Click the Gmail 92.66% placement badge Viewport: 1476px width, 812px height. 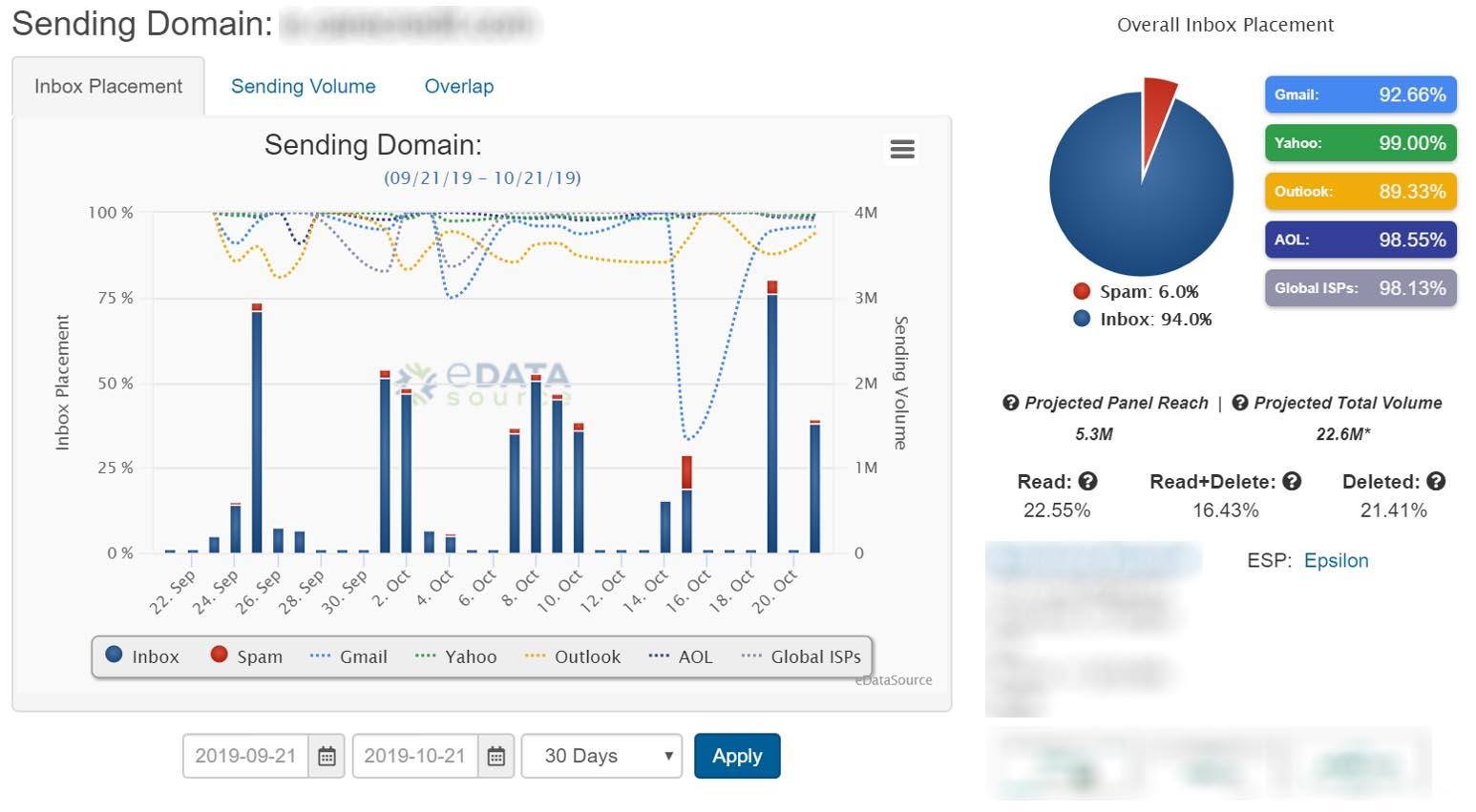coord(1360,94)
